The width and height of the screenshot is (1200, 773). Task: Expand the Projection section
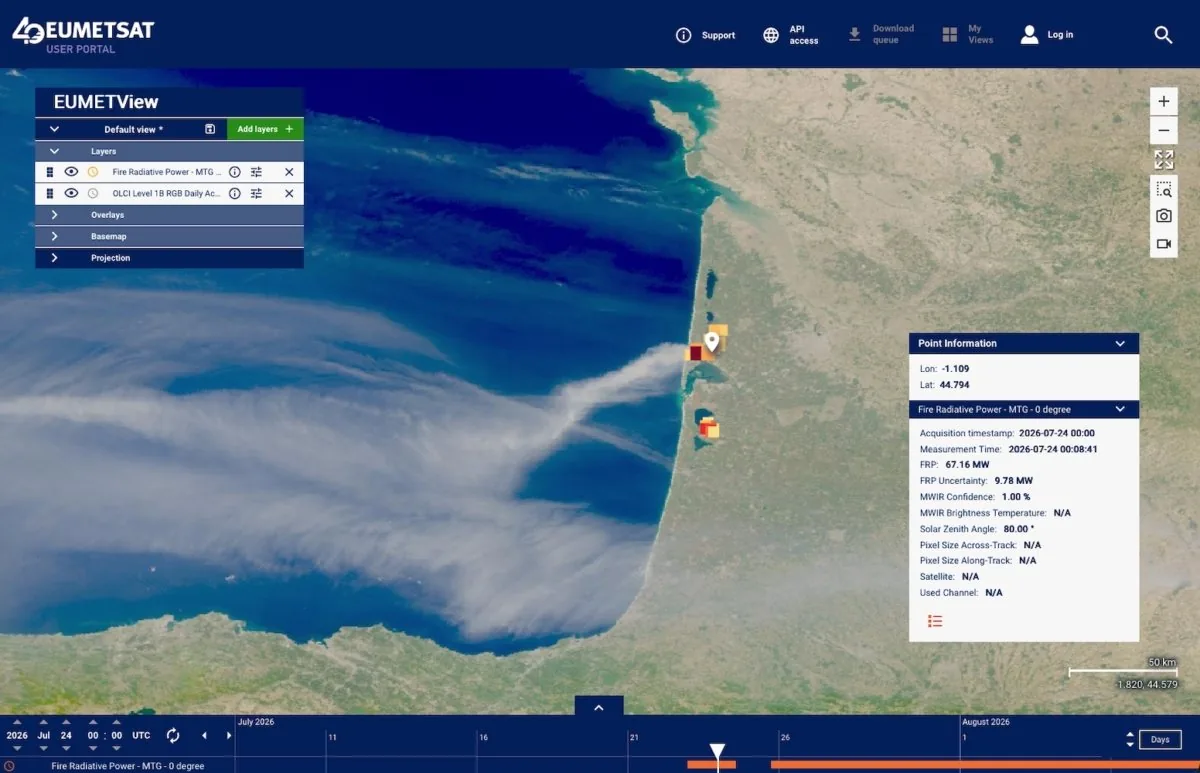[54, 258]
